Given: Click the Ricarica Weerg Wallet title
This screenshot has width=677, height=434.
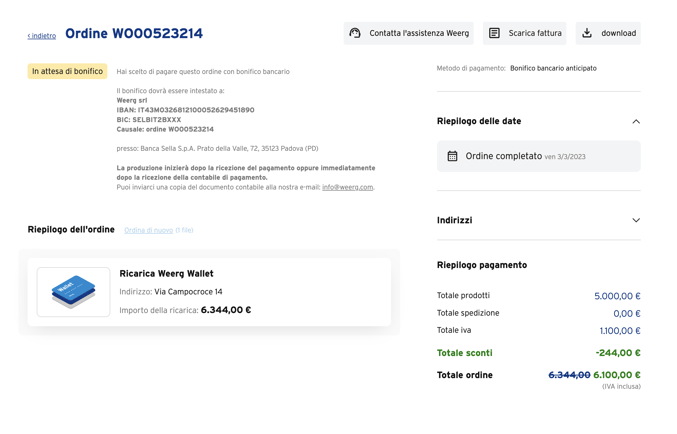Looking at the screenshot, I should coord(166,273).
